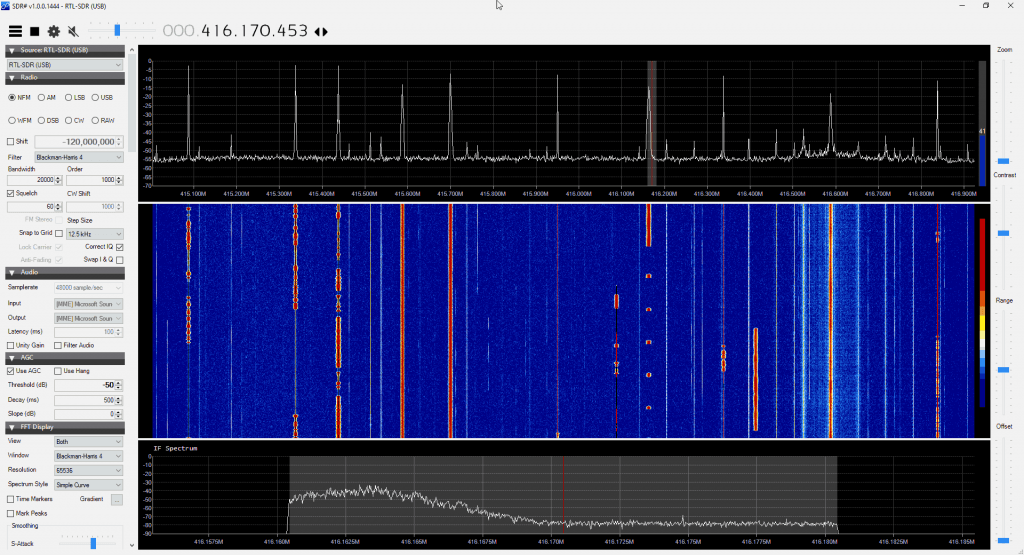Viewport: 1024px width, 555px height.
Task: Open the Gradient editor ellipsis button
Action: [x=116, y=499]
